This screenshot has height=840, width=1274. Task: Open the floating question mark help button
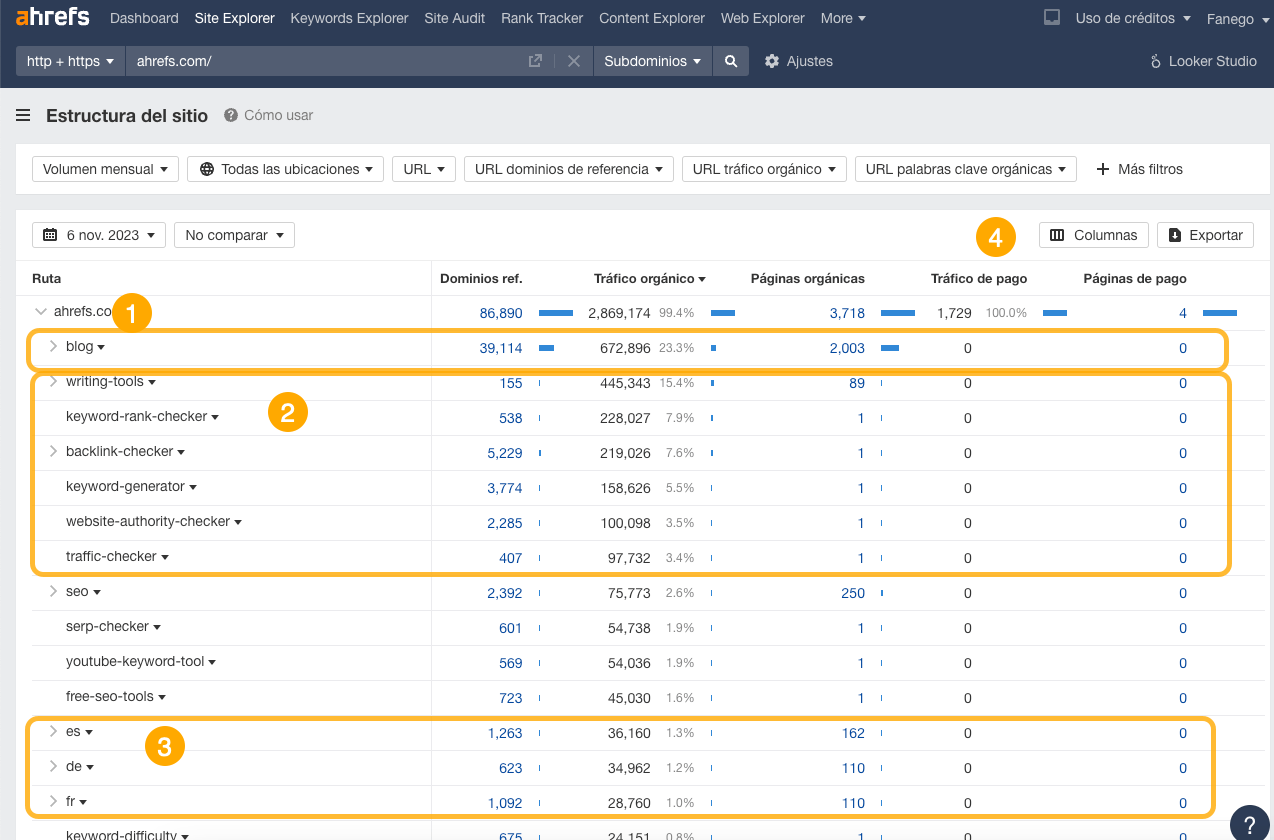[x=1248, y=821]
